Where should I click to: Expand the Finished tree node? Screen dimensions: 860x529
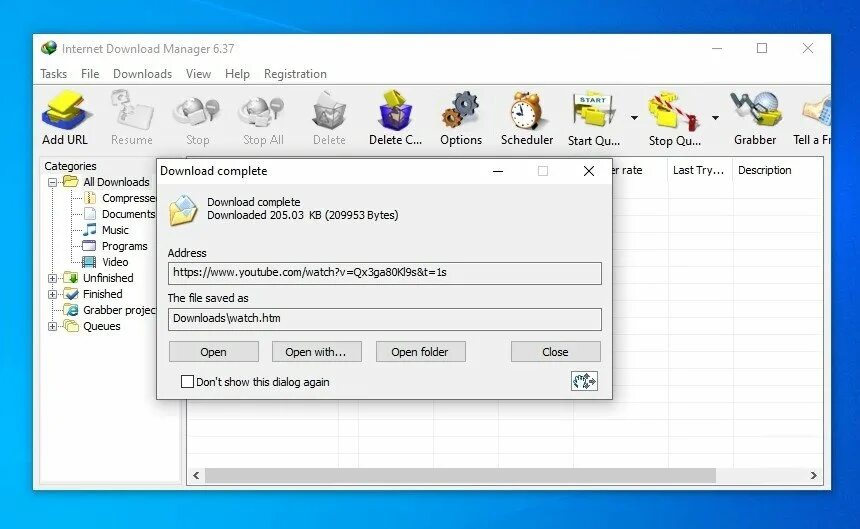[53, 294]
